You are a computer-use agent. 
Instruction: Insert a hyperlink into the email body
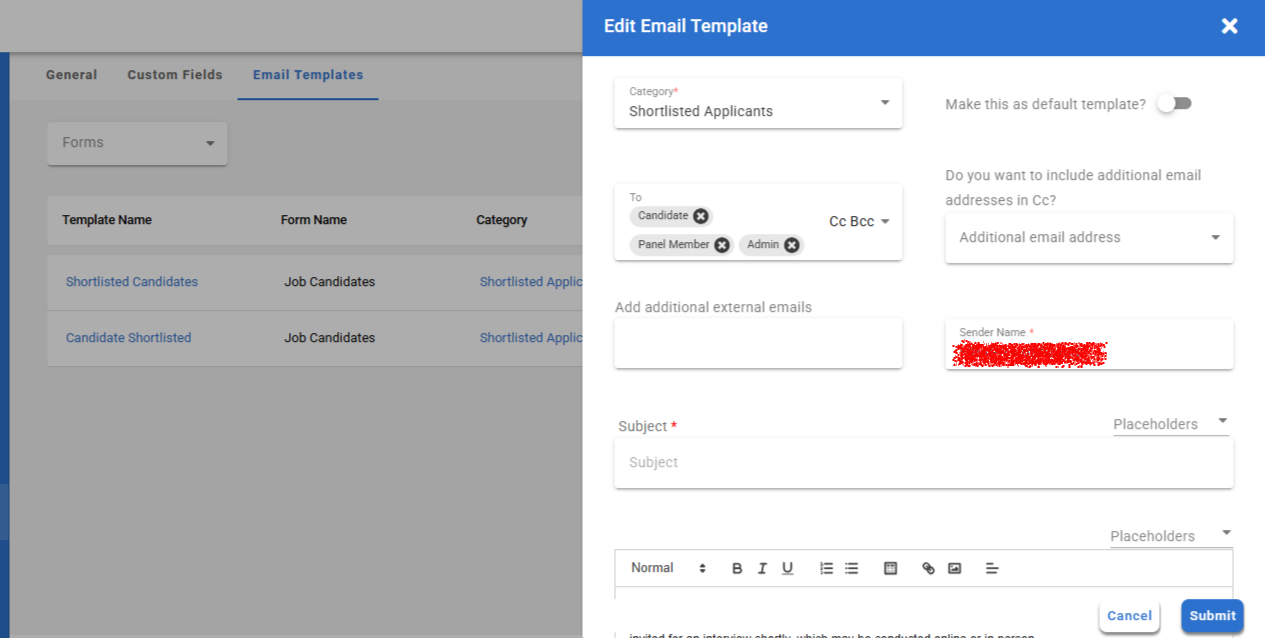click(928, 568)
